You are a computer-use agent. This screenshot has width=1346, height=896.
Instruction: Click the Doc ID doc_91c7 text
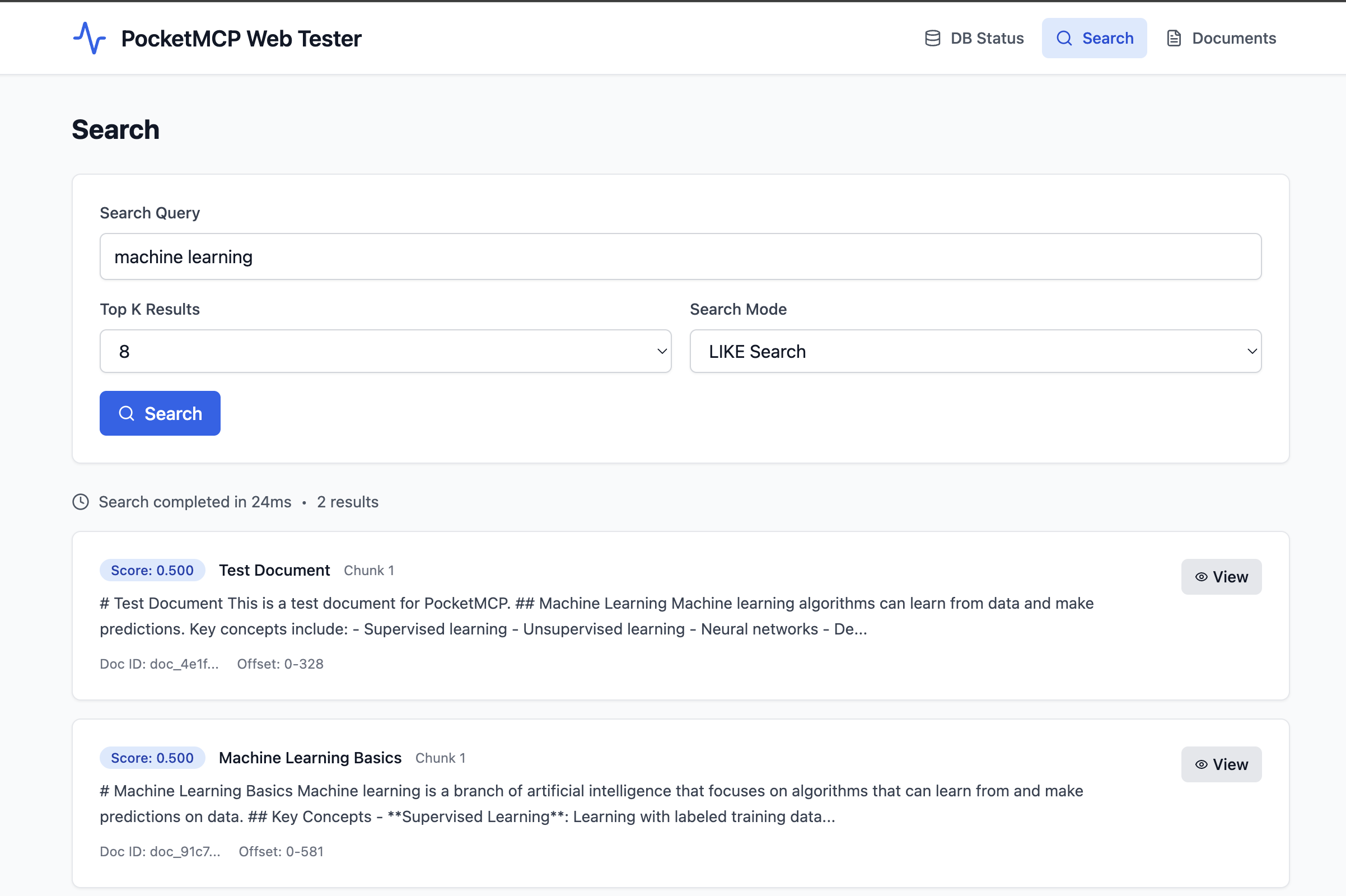point(161,851)
